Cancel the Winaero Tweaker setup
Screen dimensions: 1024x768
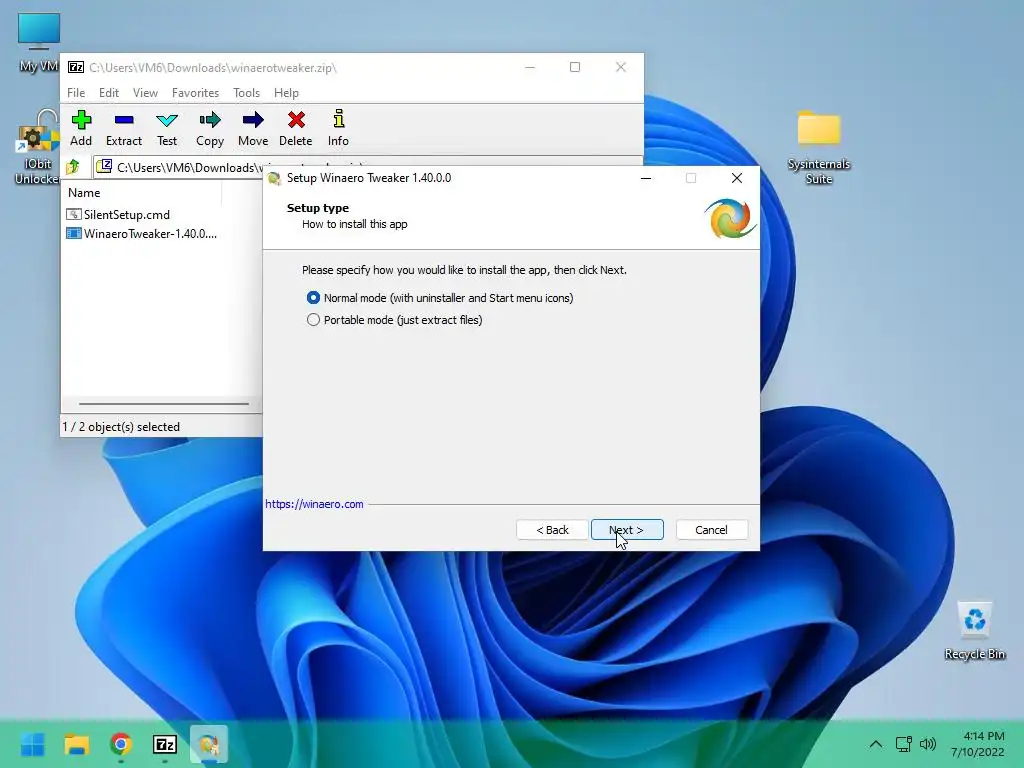tap(711, 530)
